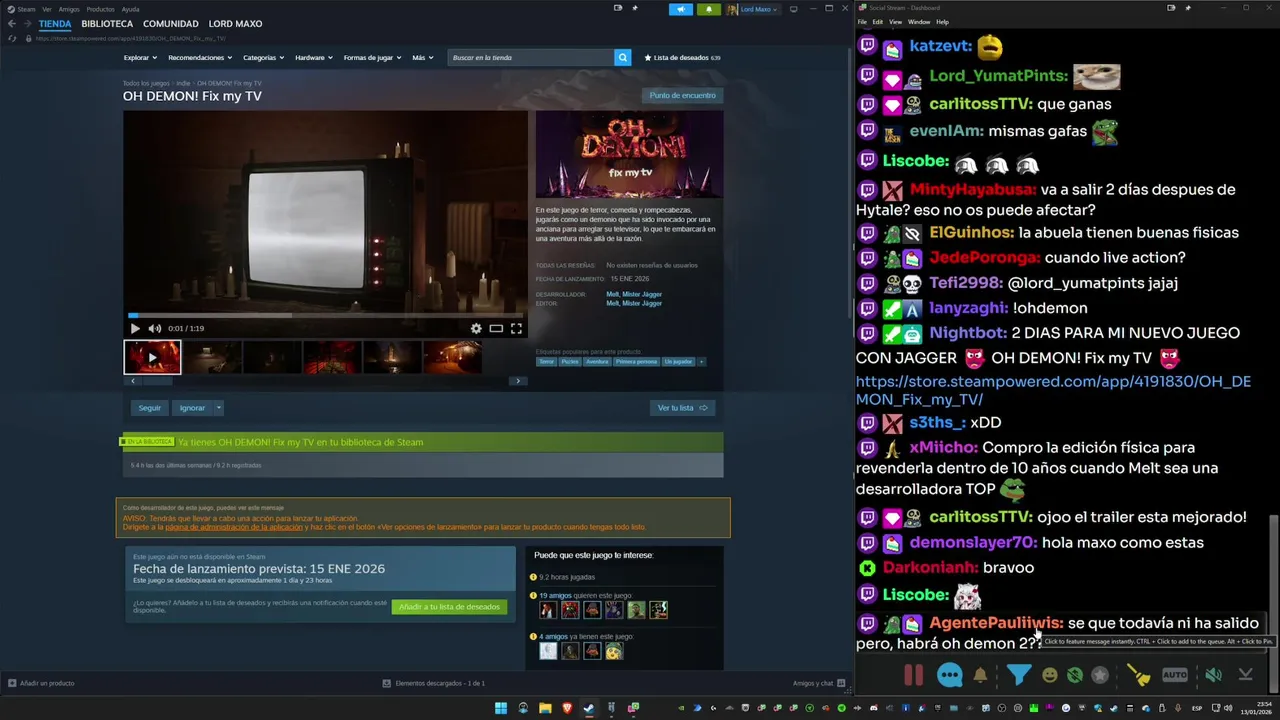Open Steam from the Windows taskbar

(589, 708)
